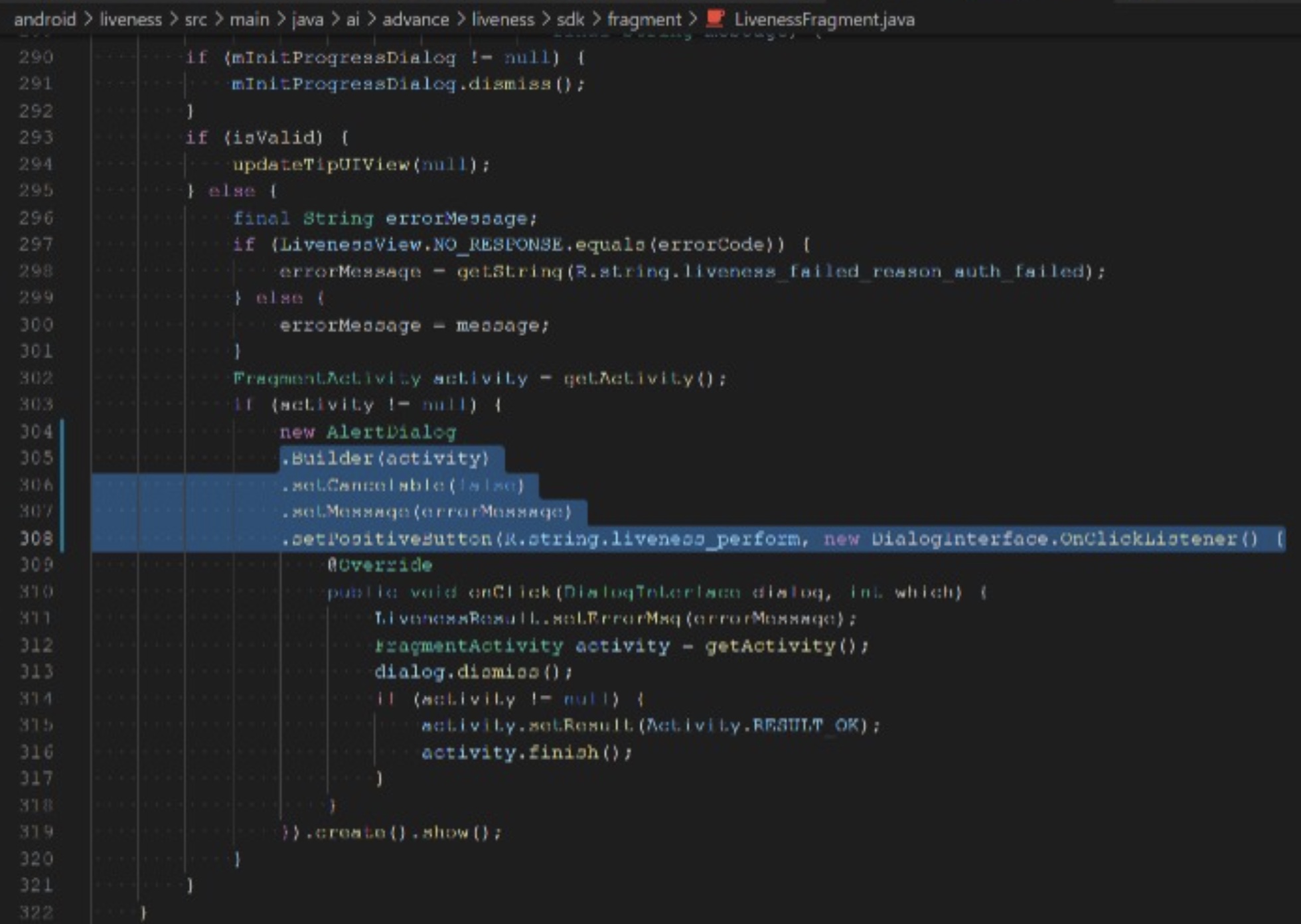The width and height of the screenshot is (1301, 924).
Task: Click 'final String errorMessage' declaration
Action: point(384,218)
